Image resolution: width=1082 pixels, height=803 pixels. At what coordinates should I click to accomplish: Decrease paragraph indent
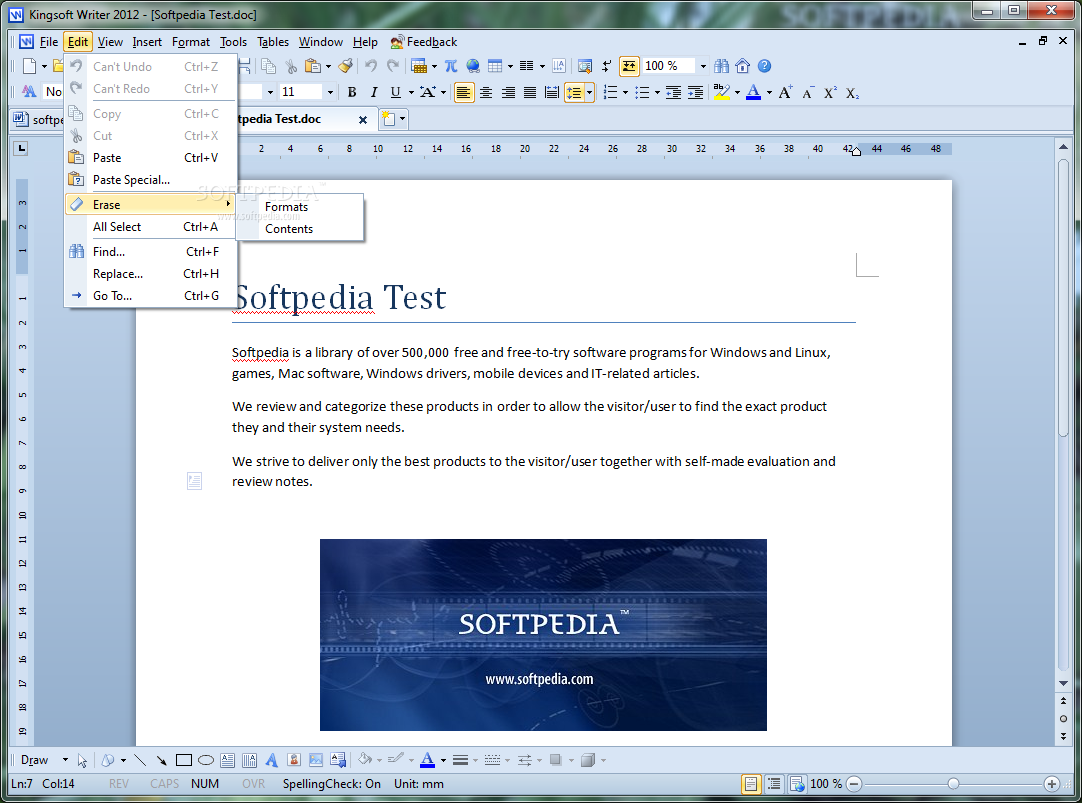(673, 92)
